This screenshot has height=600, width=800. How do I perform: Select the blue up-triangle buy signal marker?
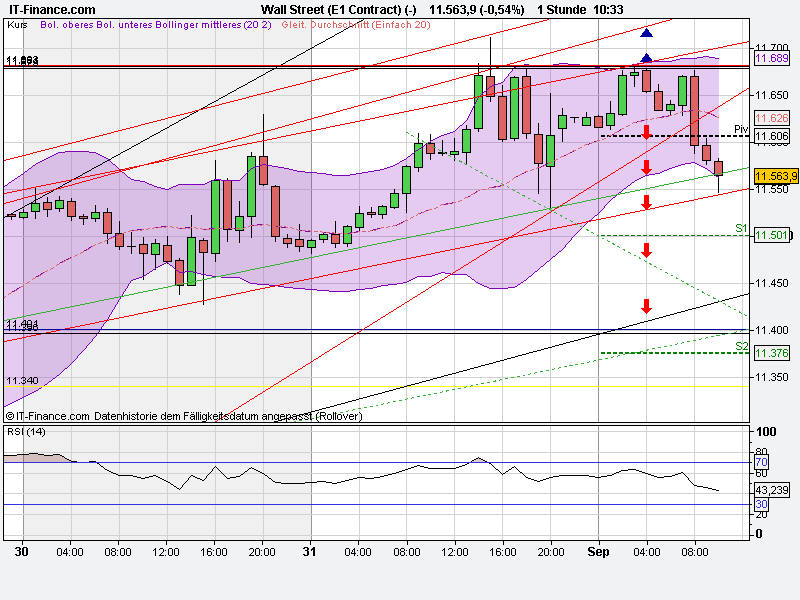(646, 31)
